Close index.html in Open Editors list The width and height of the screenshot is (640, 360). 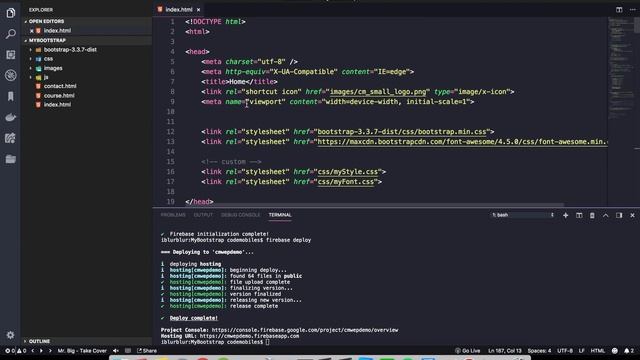tap(31, 31)
